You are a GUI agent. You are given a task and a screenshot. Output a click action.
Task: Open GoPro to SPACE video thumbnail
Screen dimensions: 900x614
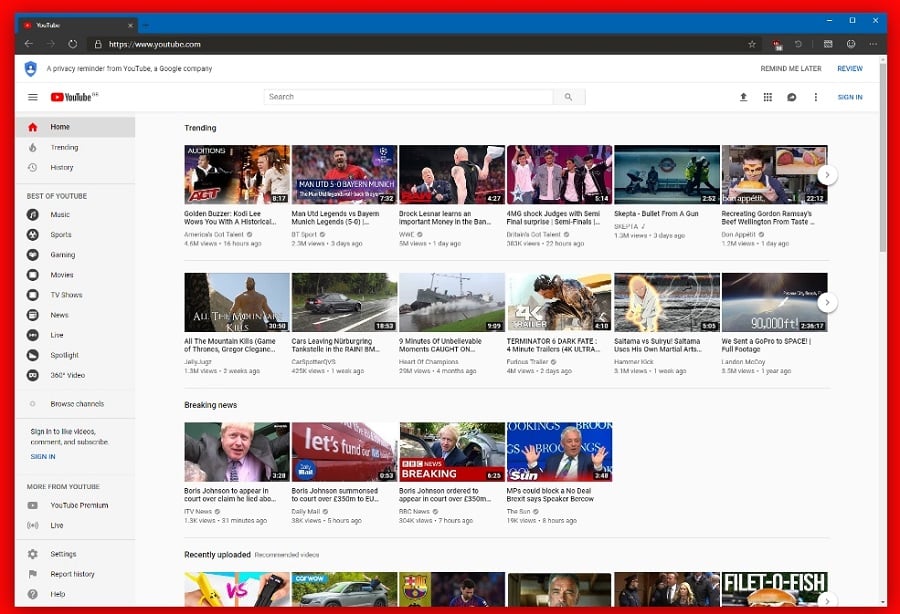[x=774, y=302]
